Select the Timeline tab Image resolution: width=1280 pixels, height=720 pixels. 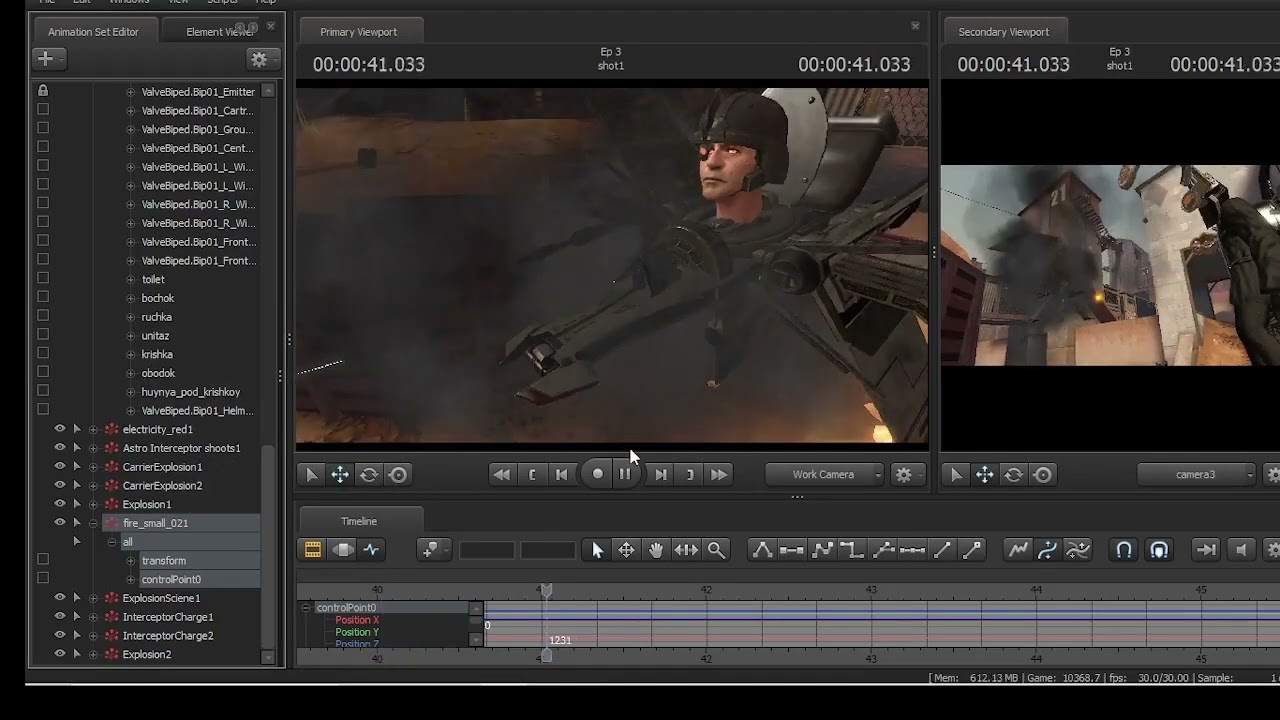[x=359, y=521]
